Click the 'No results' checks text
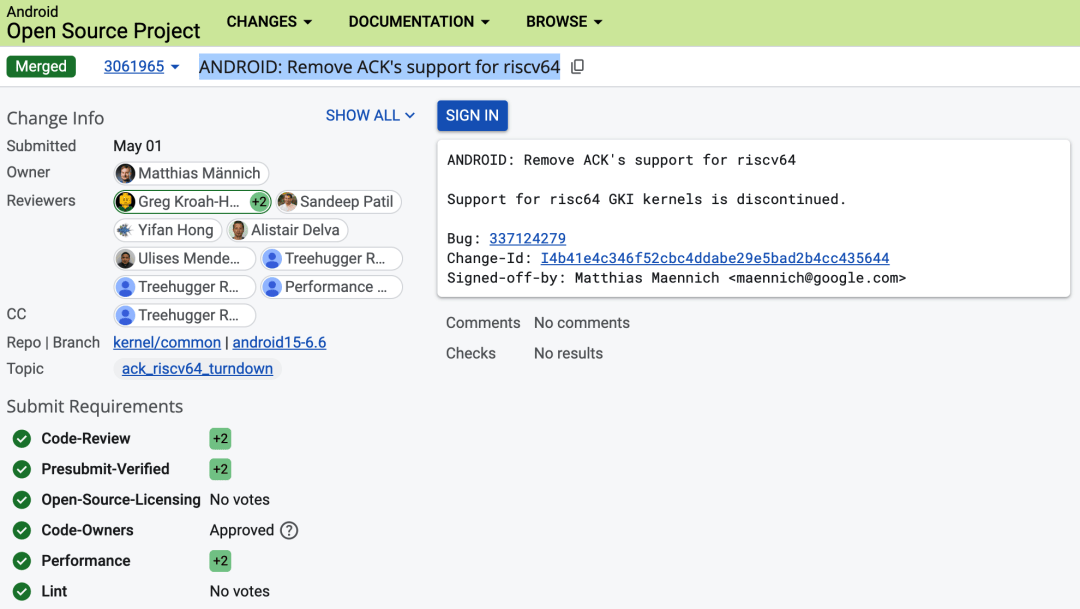The width and height of the screenshot is (1080, 609). [x=568, y=353]
